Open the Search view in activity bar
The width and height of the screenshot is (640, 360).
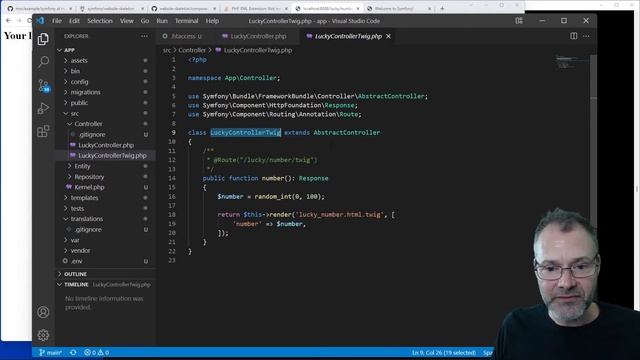point(43,62)
